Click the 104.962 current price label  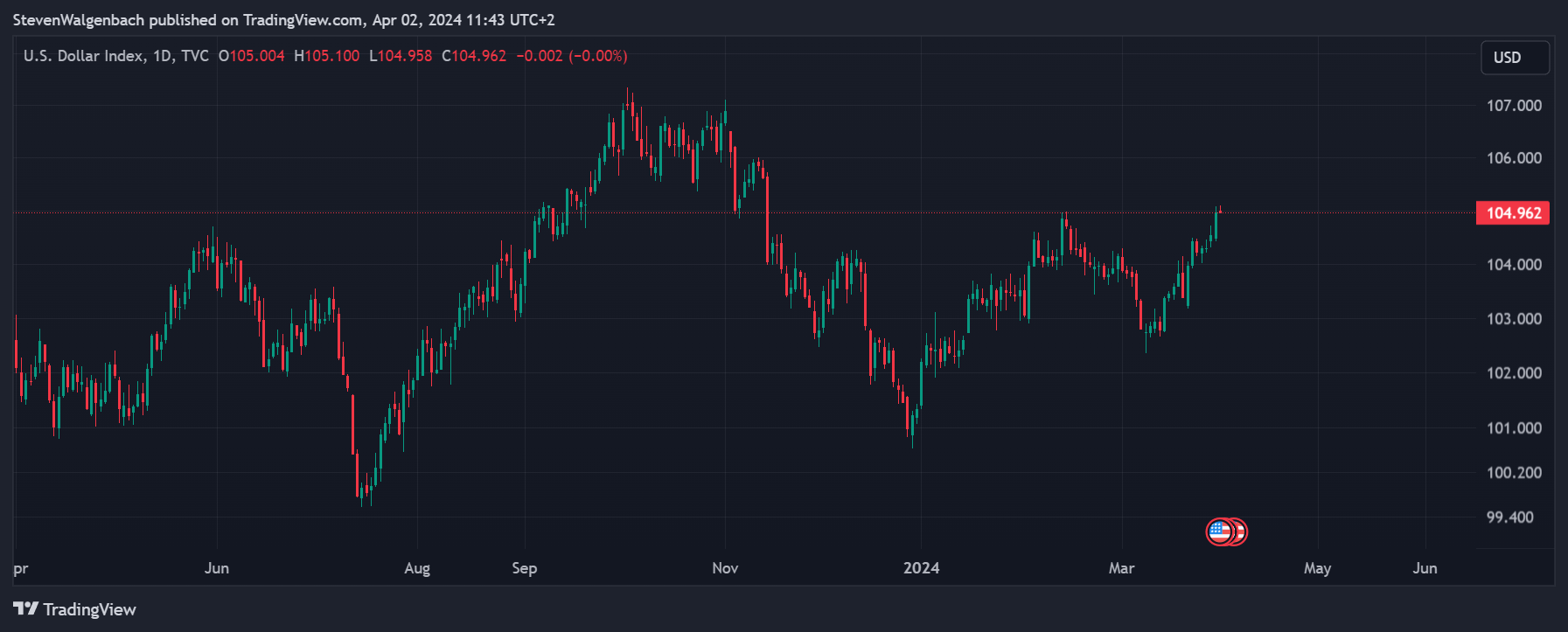[1513, 213]
